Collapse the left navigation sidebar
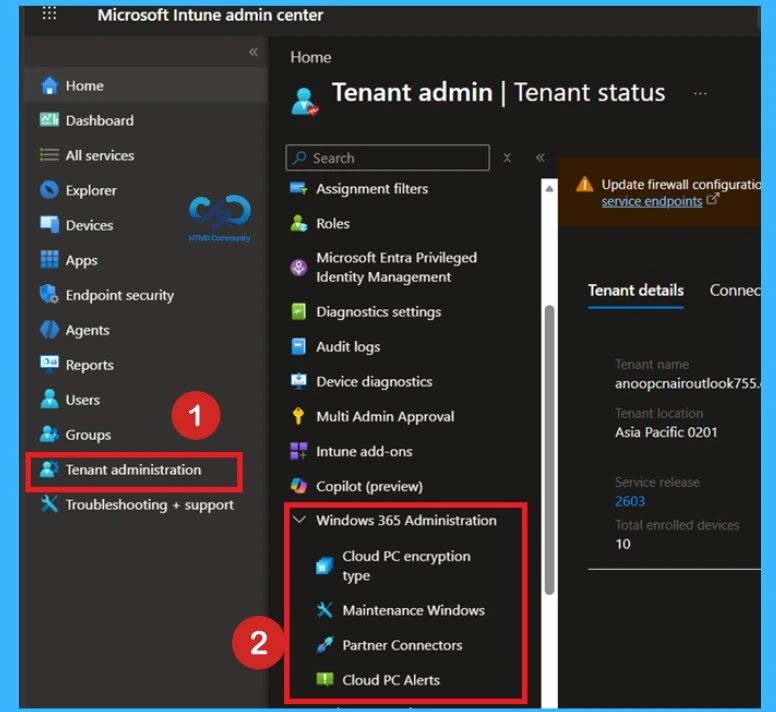The image size is (776, 712). (x=253, y=52)
